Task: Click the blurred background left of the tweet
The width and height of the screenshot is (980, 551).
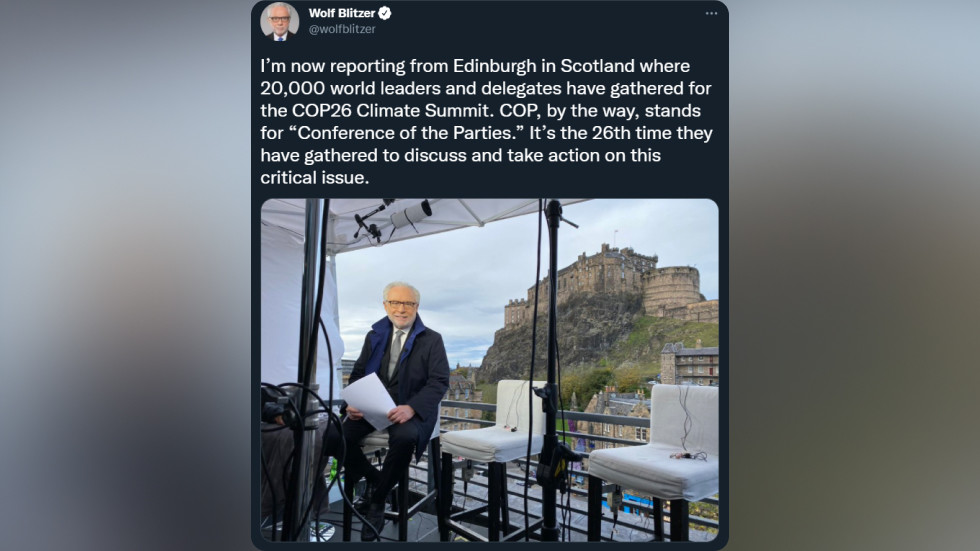Action: pyautogui.click(x=125, y=276)
